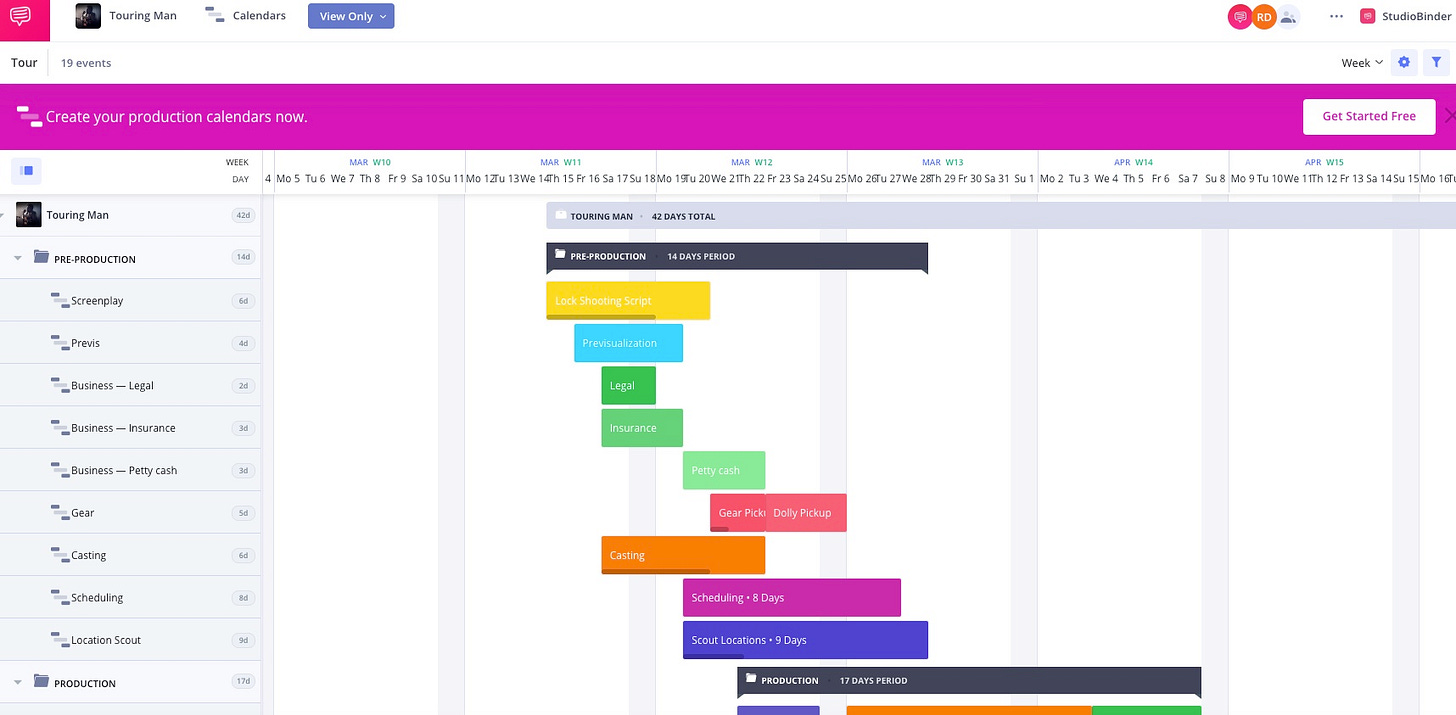Image resolution: width=1456 pixels, height=715 pixels.
Task: Click the RD user avatar
Action: pyautogui.click(x=1264, y=16)
